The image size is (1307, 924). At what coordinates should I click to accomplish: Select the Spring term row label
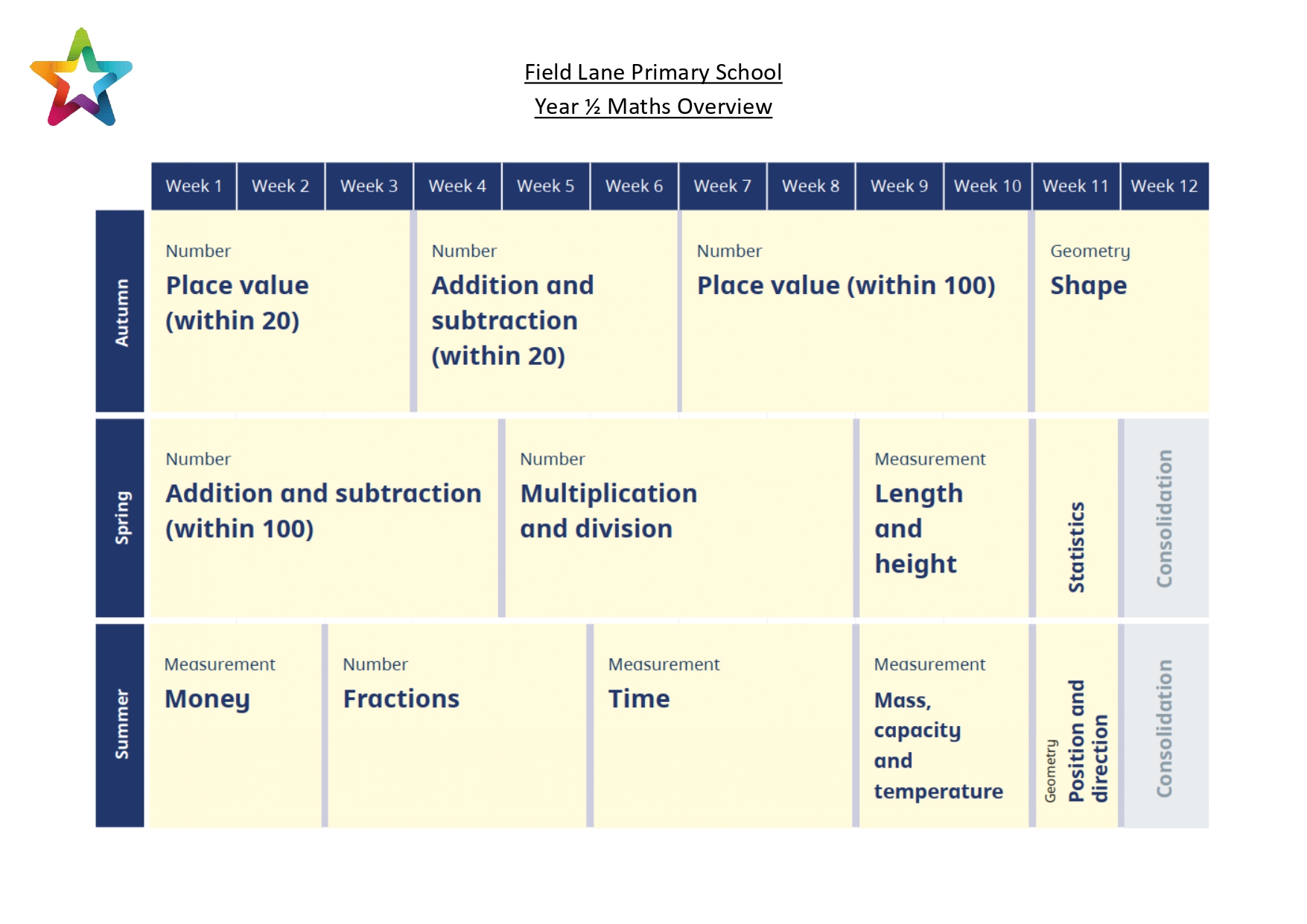(120, 517)
